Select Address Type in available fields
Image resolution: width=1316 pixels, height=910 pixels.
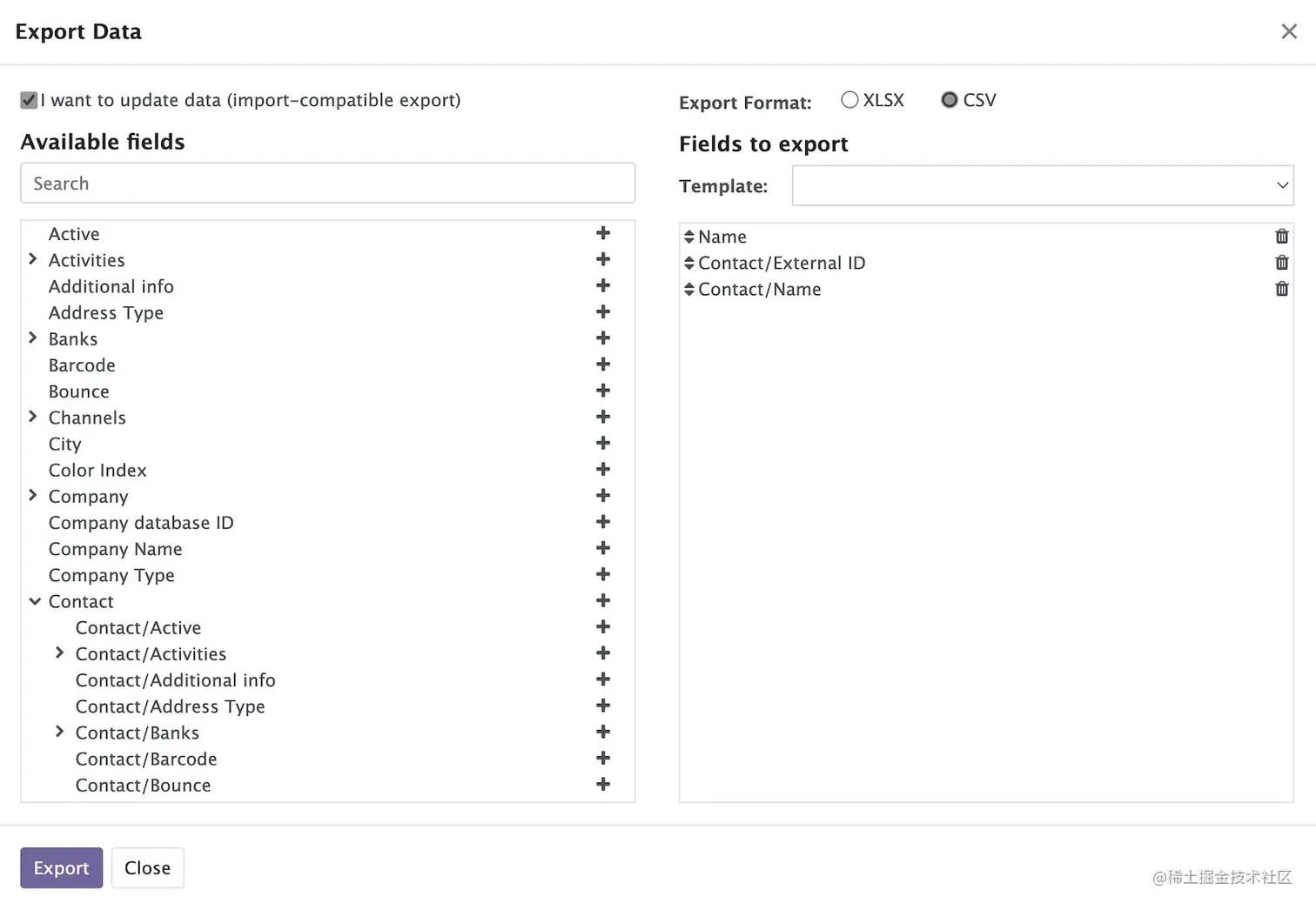106,312
